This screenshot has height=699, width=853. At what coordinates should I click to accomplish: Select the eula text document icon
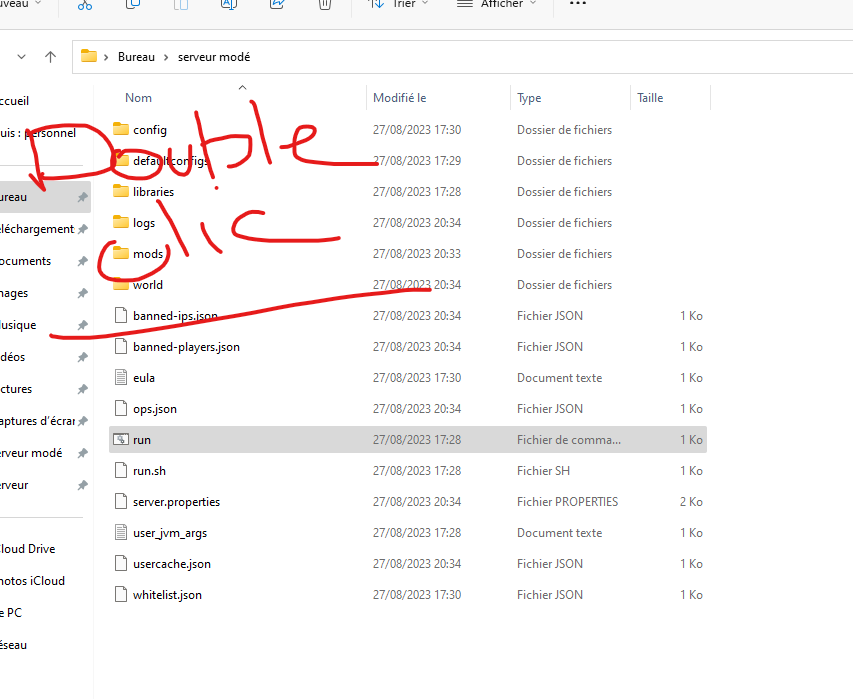(x=121, y=378)
